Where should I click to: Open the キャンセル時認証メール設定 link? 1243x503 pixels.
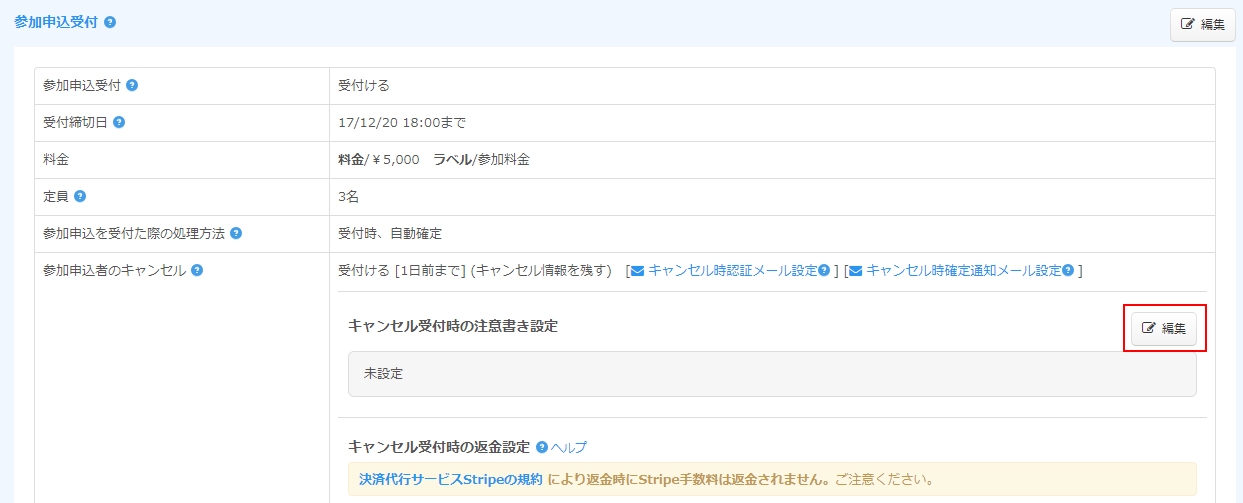click(732, 271)
